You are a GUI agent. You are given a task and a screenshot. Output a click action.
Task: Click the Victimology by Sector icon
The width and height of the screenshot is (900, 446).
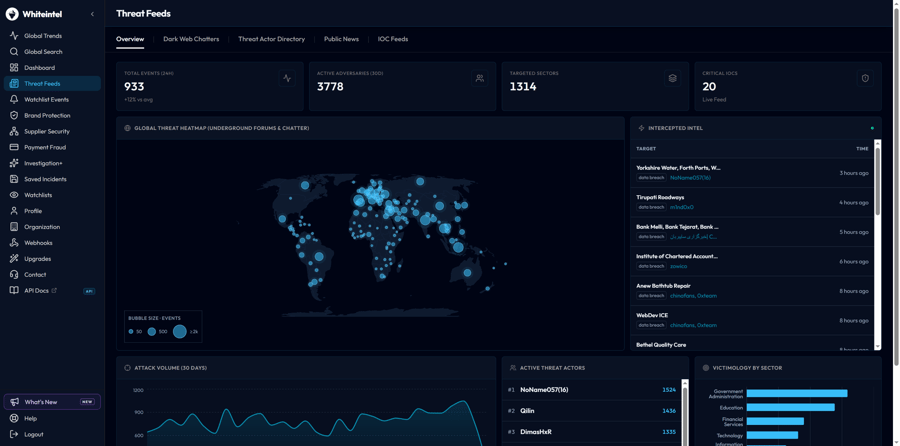[706, 368]
